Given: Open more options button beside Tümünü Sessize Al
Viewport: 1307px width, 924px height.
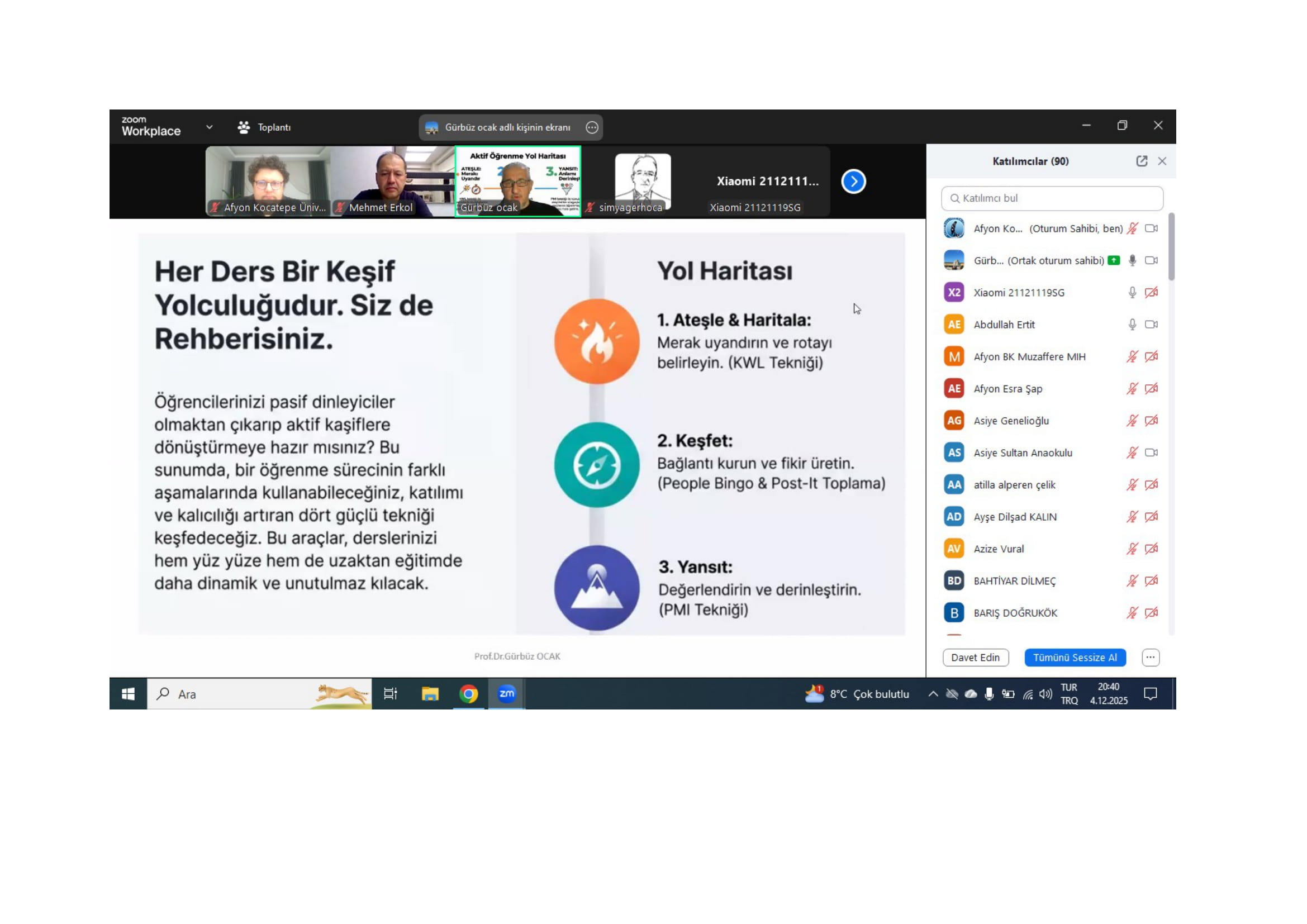Looking at the screenshot, I should coord(1150,657).
